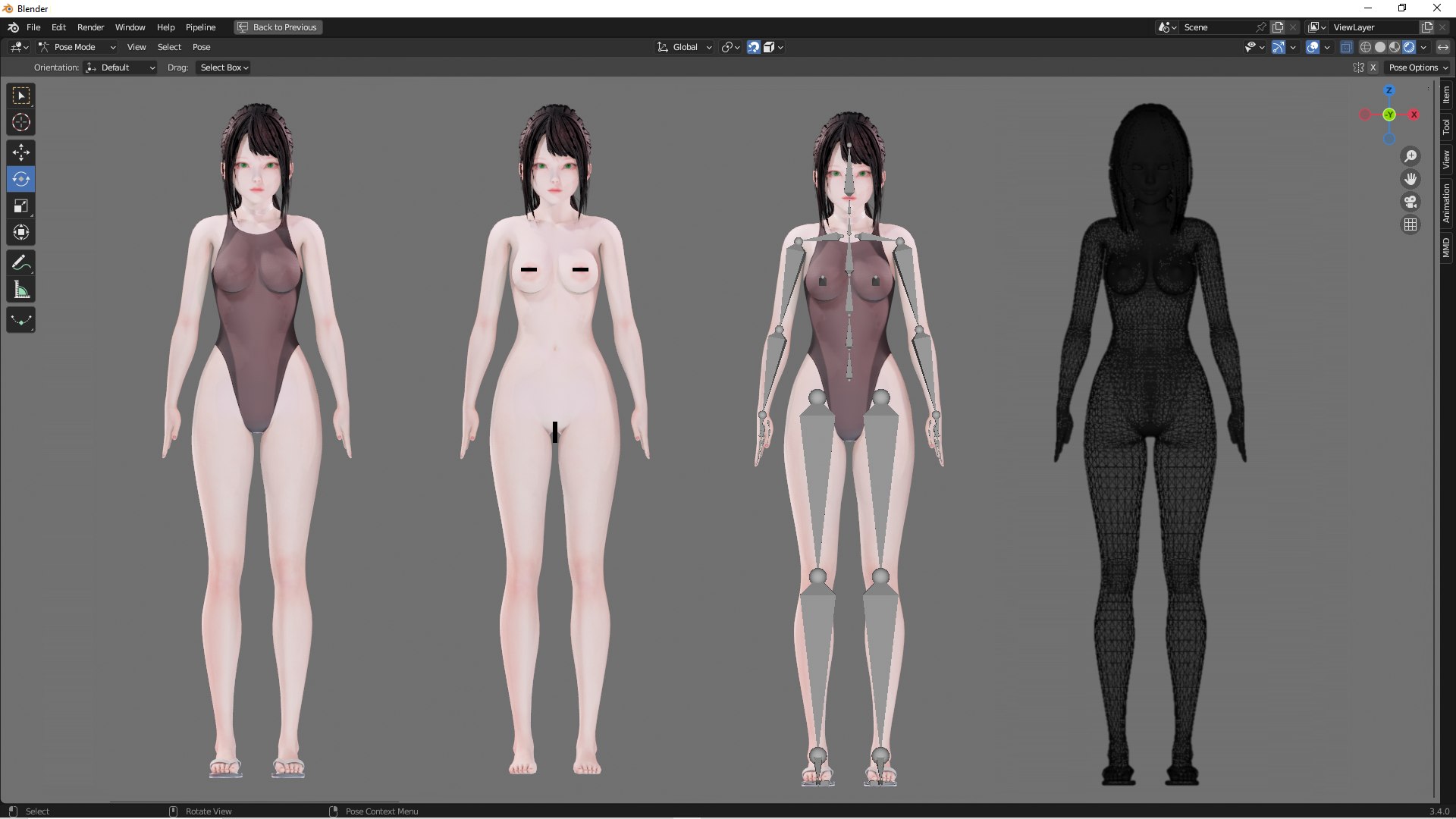Click the Blender logo menu icon

[13, 27]
